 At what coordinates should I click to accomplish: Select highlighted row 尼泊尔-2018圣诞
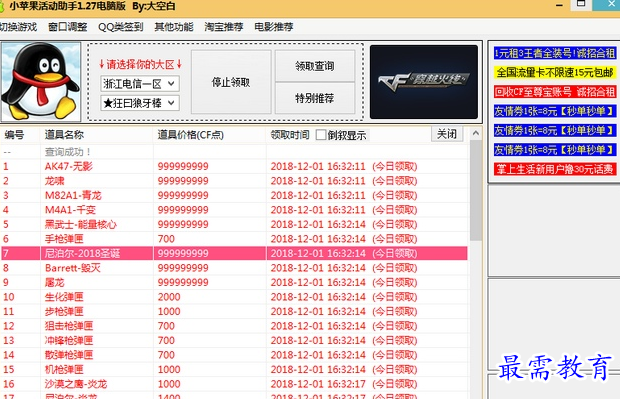point(234,253)
